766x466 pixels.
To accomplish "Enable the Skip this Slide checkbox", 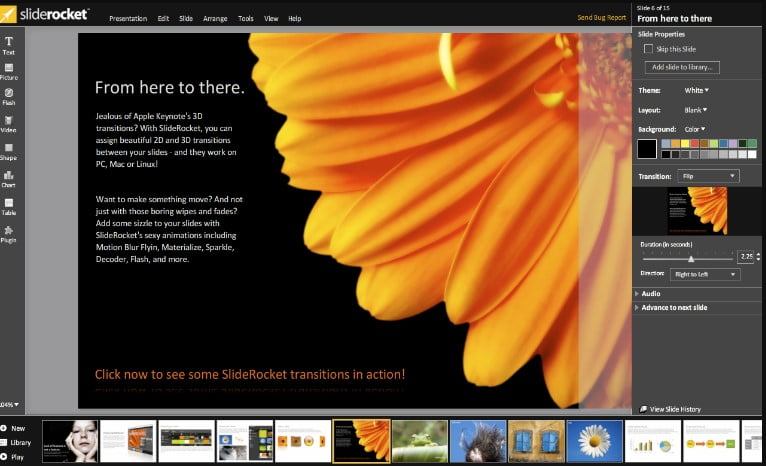I will (649, 48).
